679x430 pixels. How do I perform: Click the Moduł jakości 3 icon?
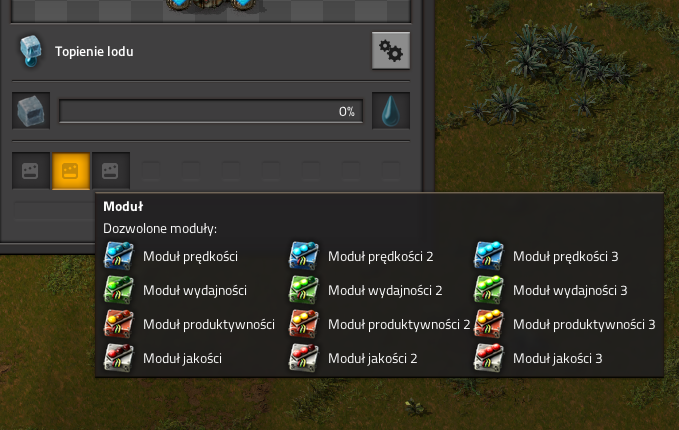488,358
